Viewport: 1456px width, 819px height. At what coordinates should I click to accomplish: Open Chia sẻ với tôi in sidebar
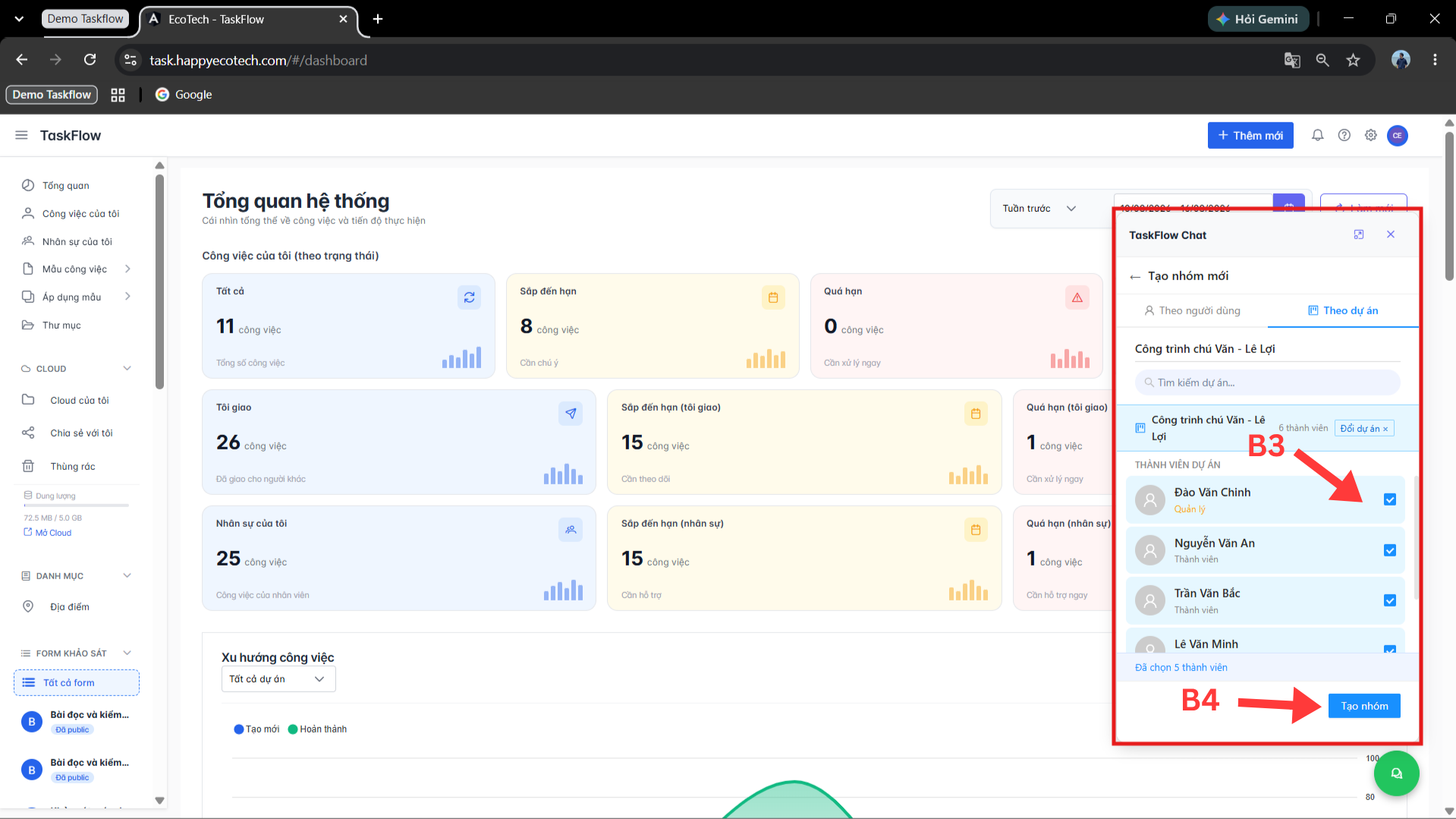[x=80, y=433]
